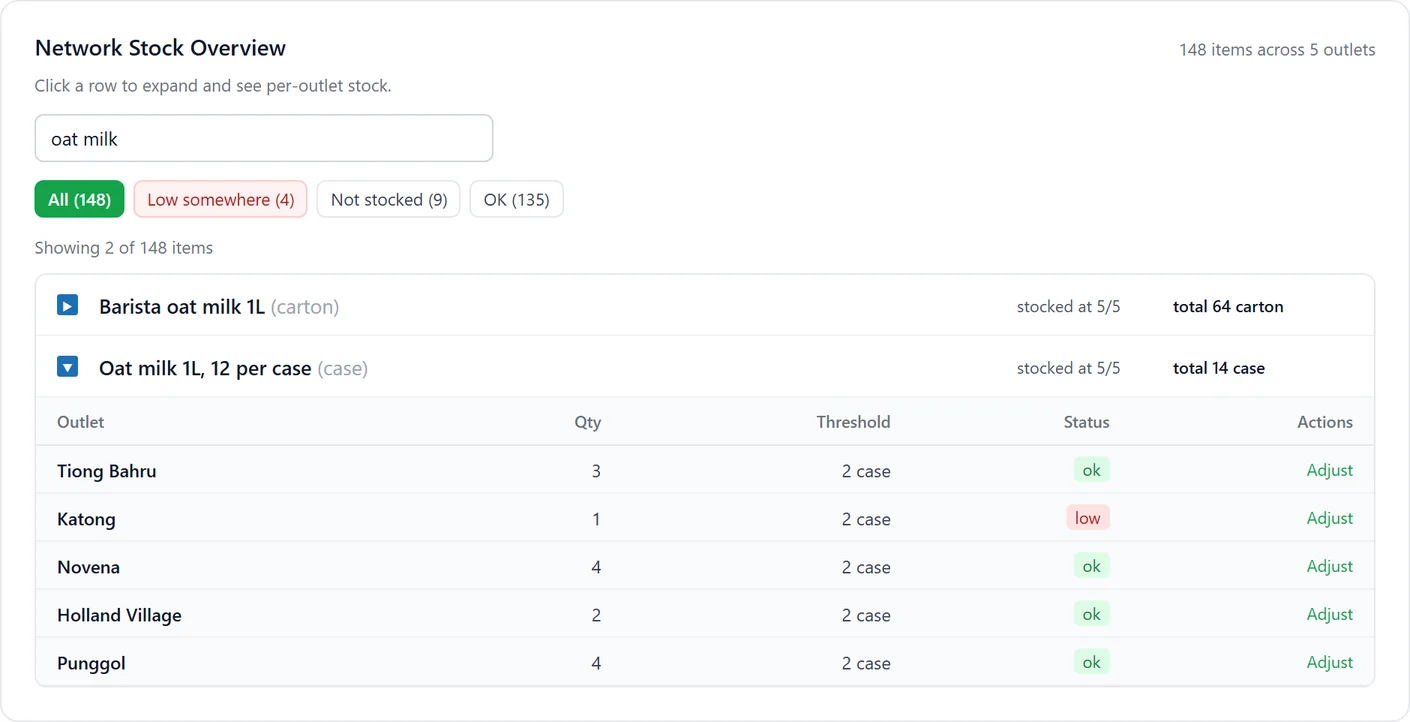Filter by Low somewhere (4)

pyautogui.click(x=220, y=199)
